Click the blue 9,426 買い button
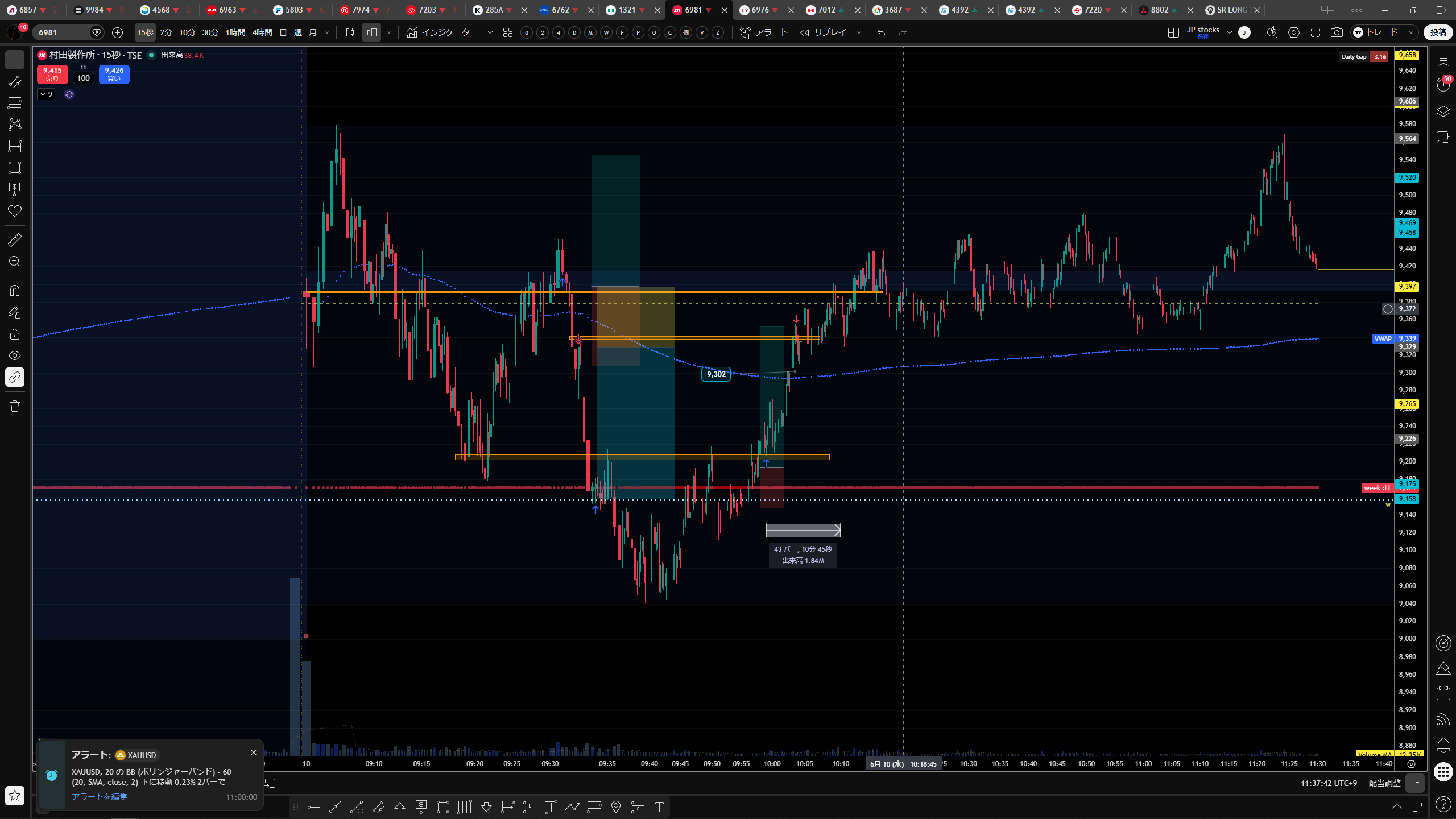1456x819 pixels. [x=114, y=74]
